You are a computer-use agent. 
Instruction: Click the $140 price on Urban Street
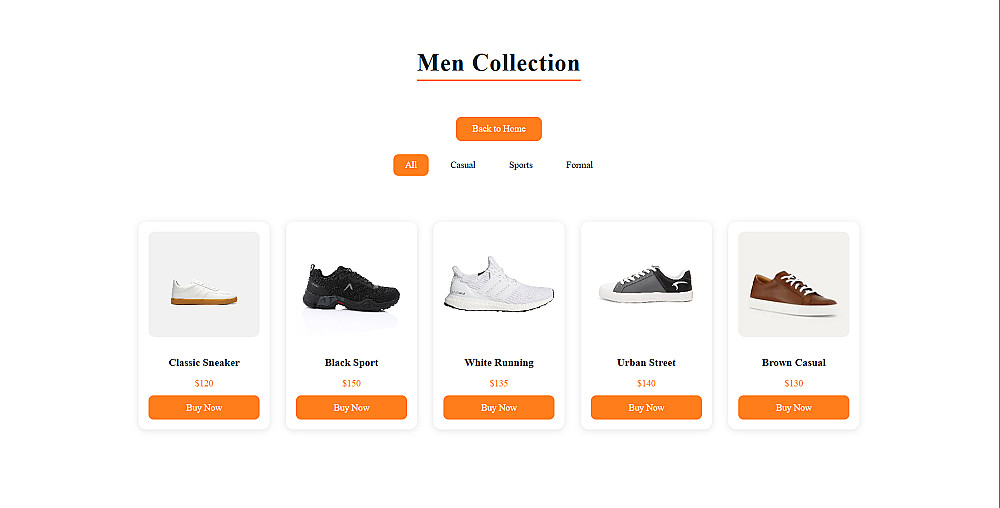pos(646,384)
